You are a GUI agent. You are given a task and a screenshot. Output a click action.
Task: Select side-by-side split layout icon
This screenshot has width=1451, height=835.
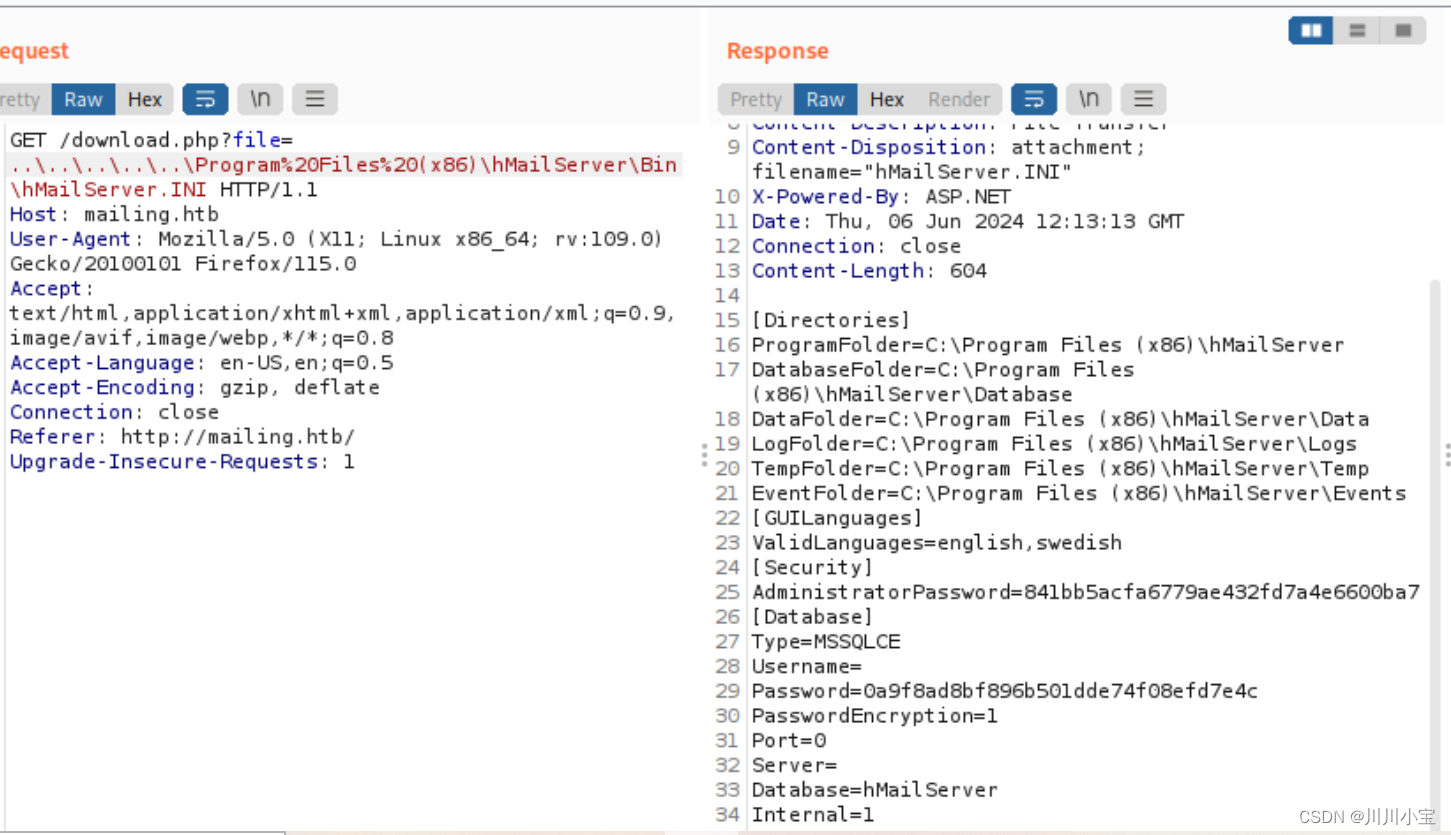click(1311, 31)
